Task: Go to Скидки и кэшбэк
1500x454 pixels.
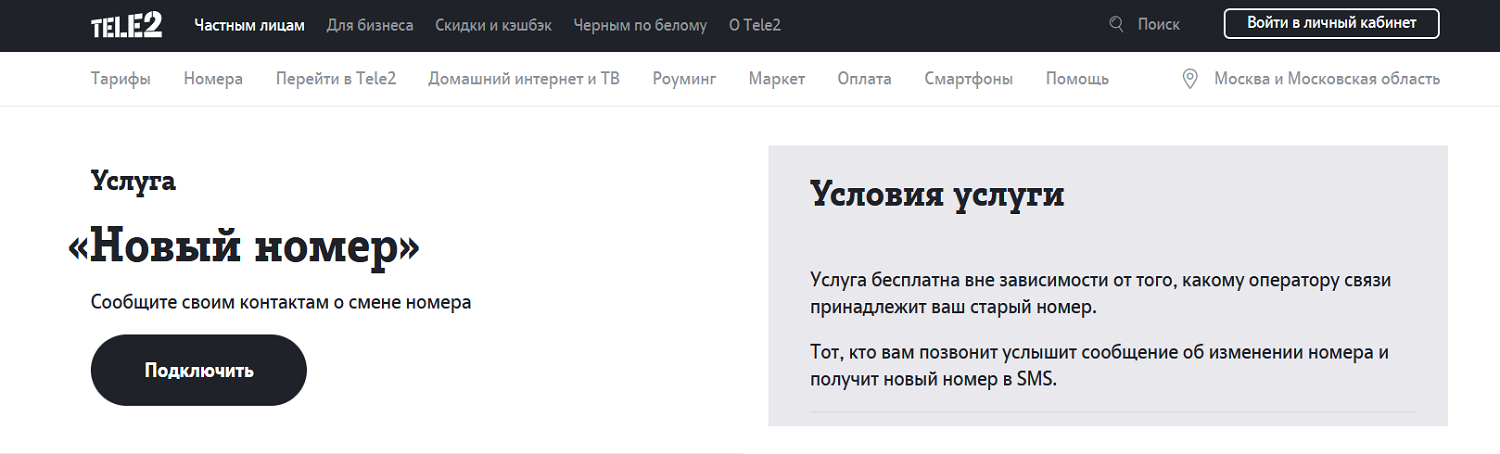Action: coord(494,25)
